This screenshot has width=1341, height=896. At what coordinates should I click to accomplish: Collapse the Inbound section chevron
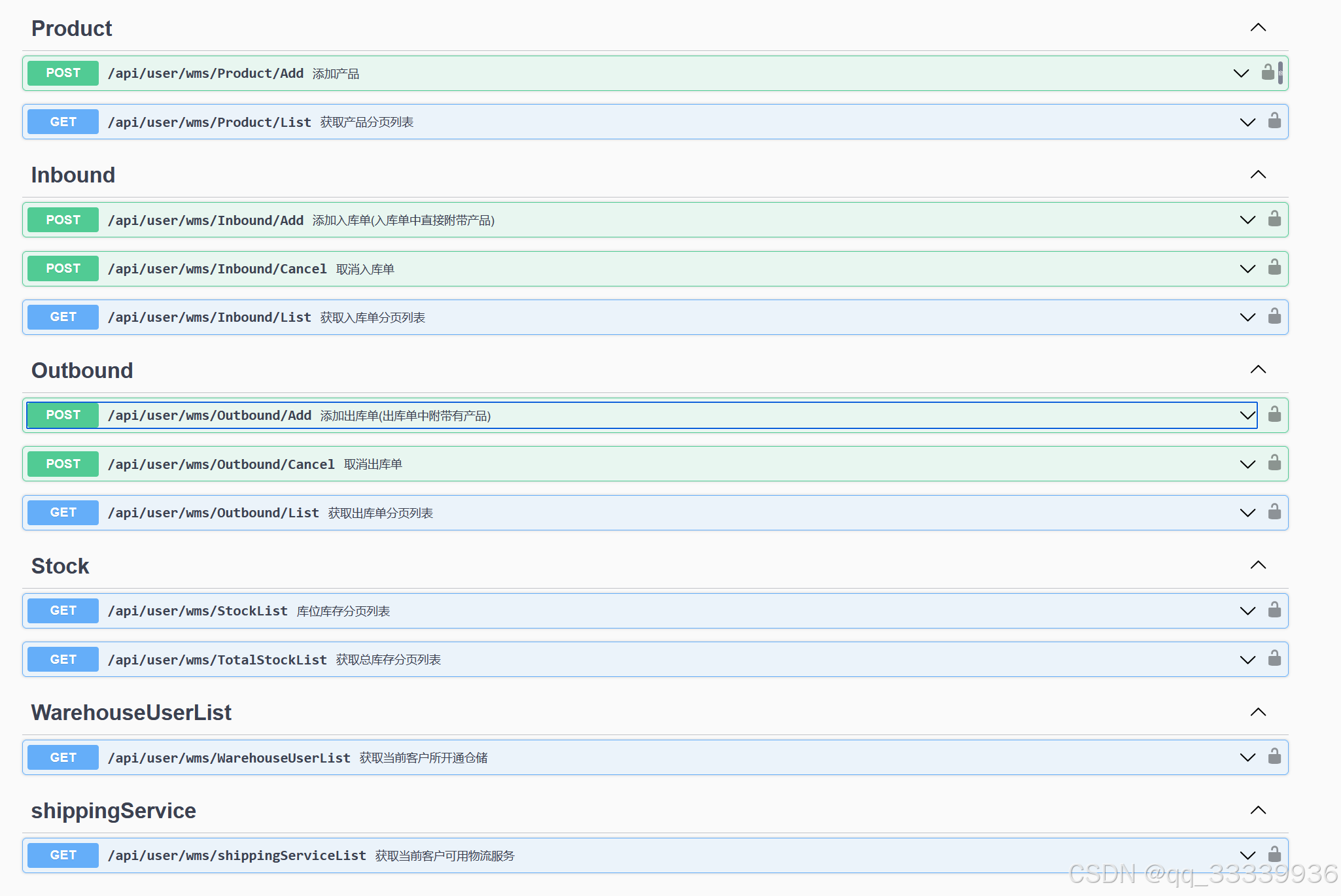coord(1258,175)
